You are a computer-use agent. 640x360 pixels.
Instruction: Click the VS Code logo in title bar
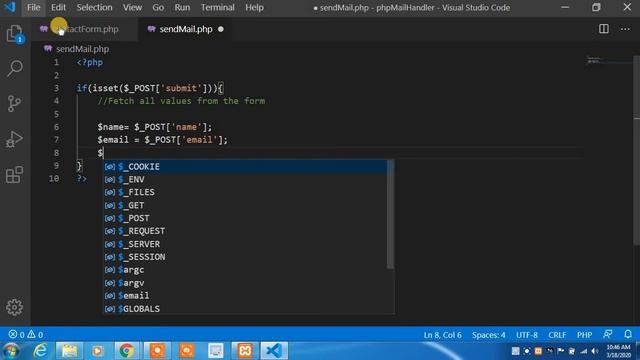[9, 7]
